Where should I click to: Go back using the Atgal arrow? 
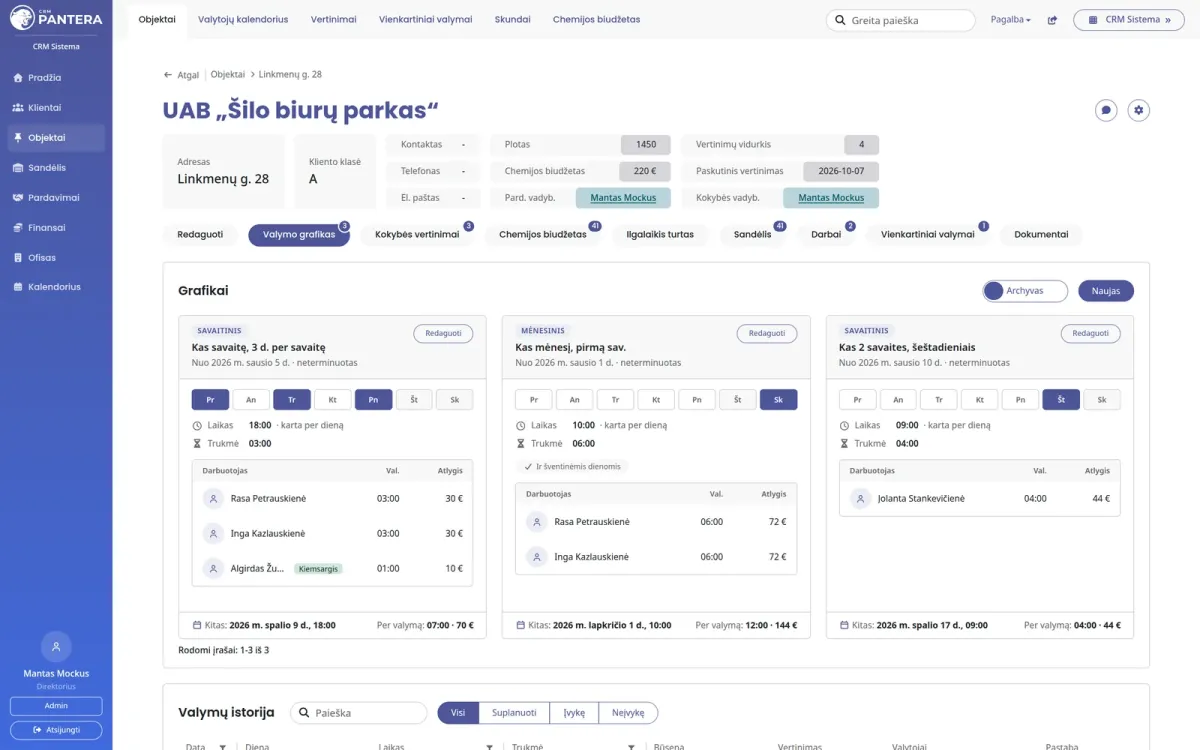coord(181,75)
